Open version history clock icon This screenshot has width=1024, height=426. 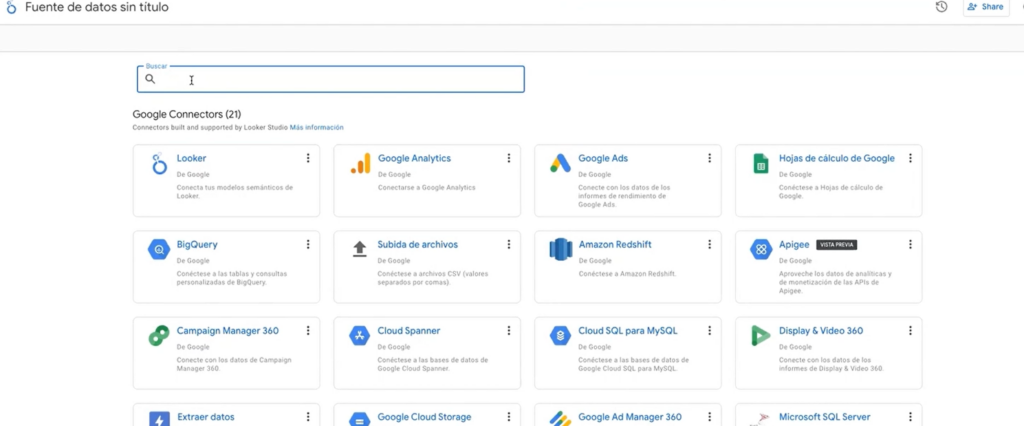(941, 7)
